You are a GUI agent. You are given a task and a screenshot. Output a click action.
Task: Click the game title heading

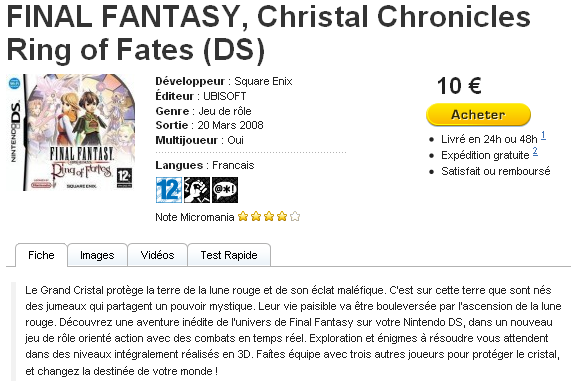click(269, 33)
